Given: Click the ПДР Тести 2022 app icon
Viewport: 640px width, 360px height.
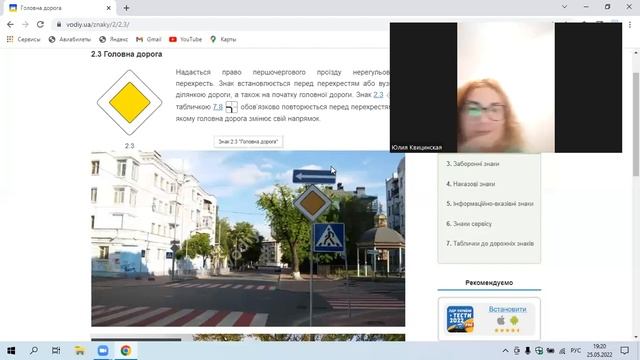Looking at the screenshot, I should point(460,319).
